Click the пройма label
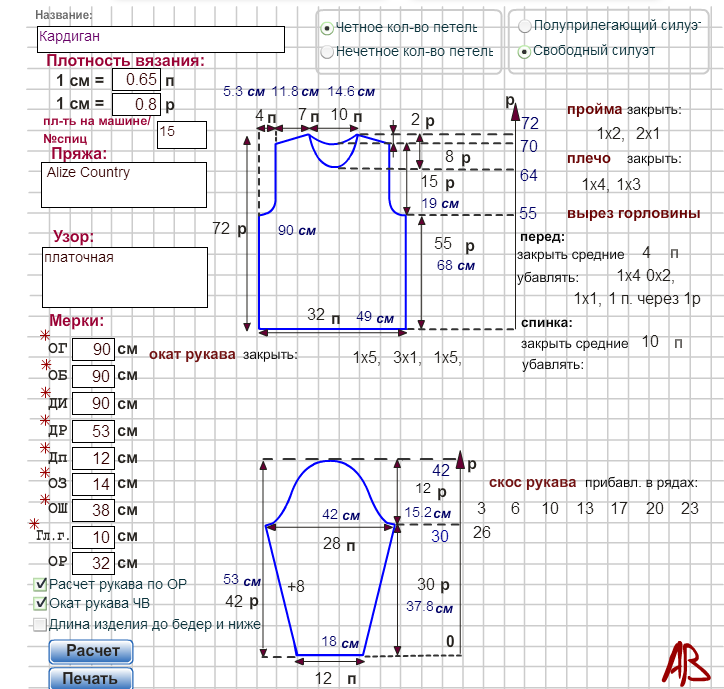 tap(594, 109)
